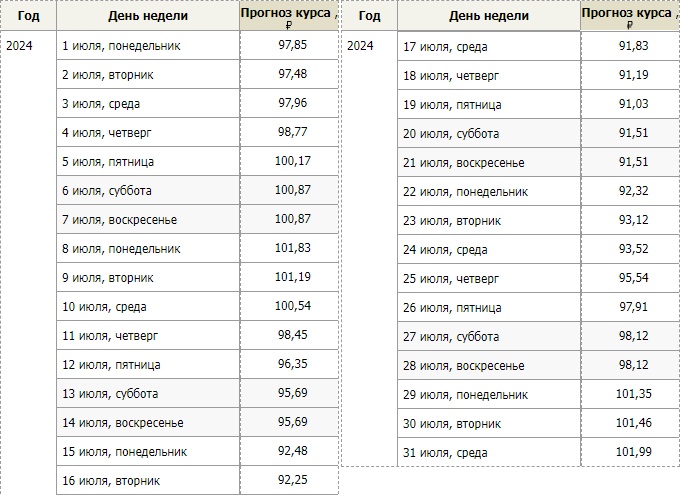Select the 101,99 forecast value

pyautogui.click(x=630, y=453)
